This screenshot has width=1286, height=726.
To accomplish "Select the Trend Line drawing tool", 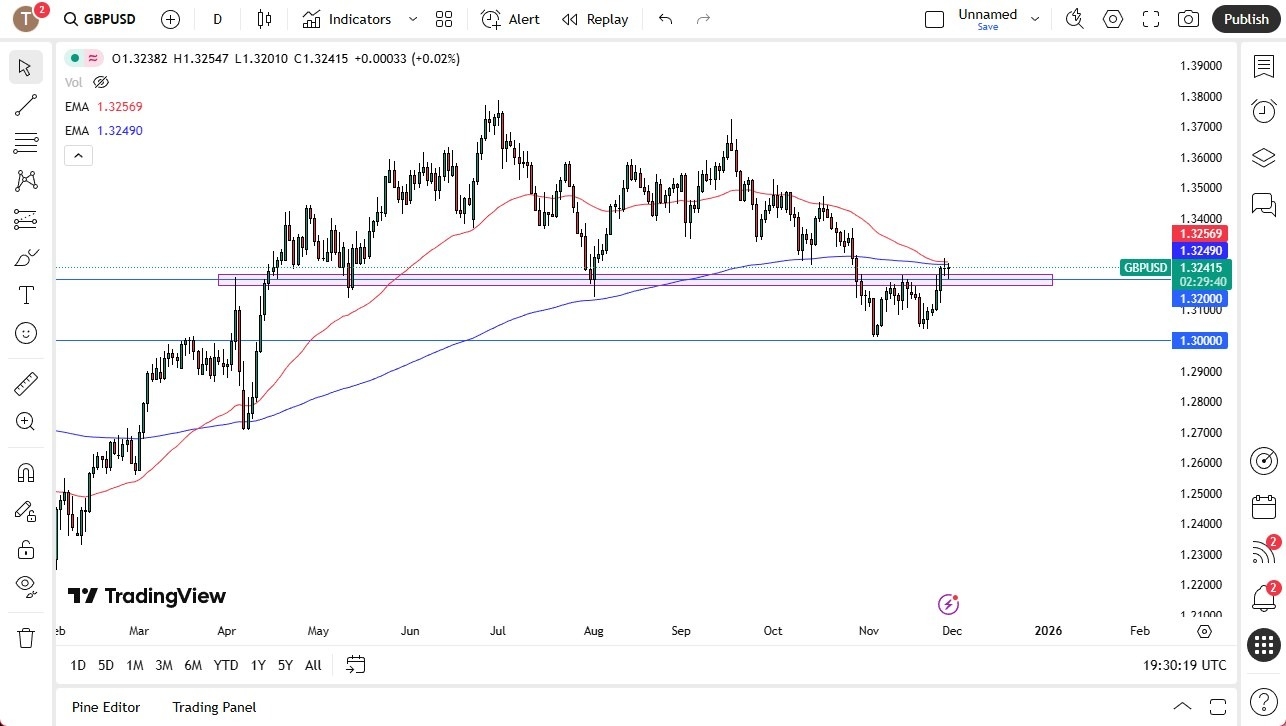I will click(25, 105).
